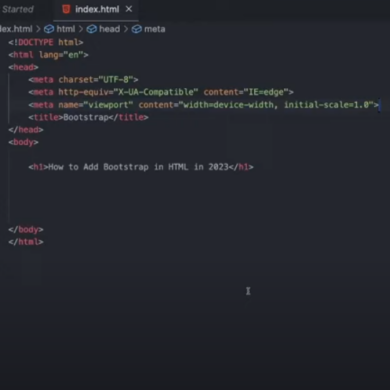Click the X-UA-Compatible meta line
This screenshot has height=390, width=390.
(x=161, y=92)
